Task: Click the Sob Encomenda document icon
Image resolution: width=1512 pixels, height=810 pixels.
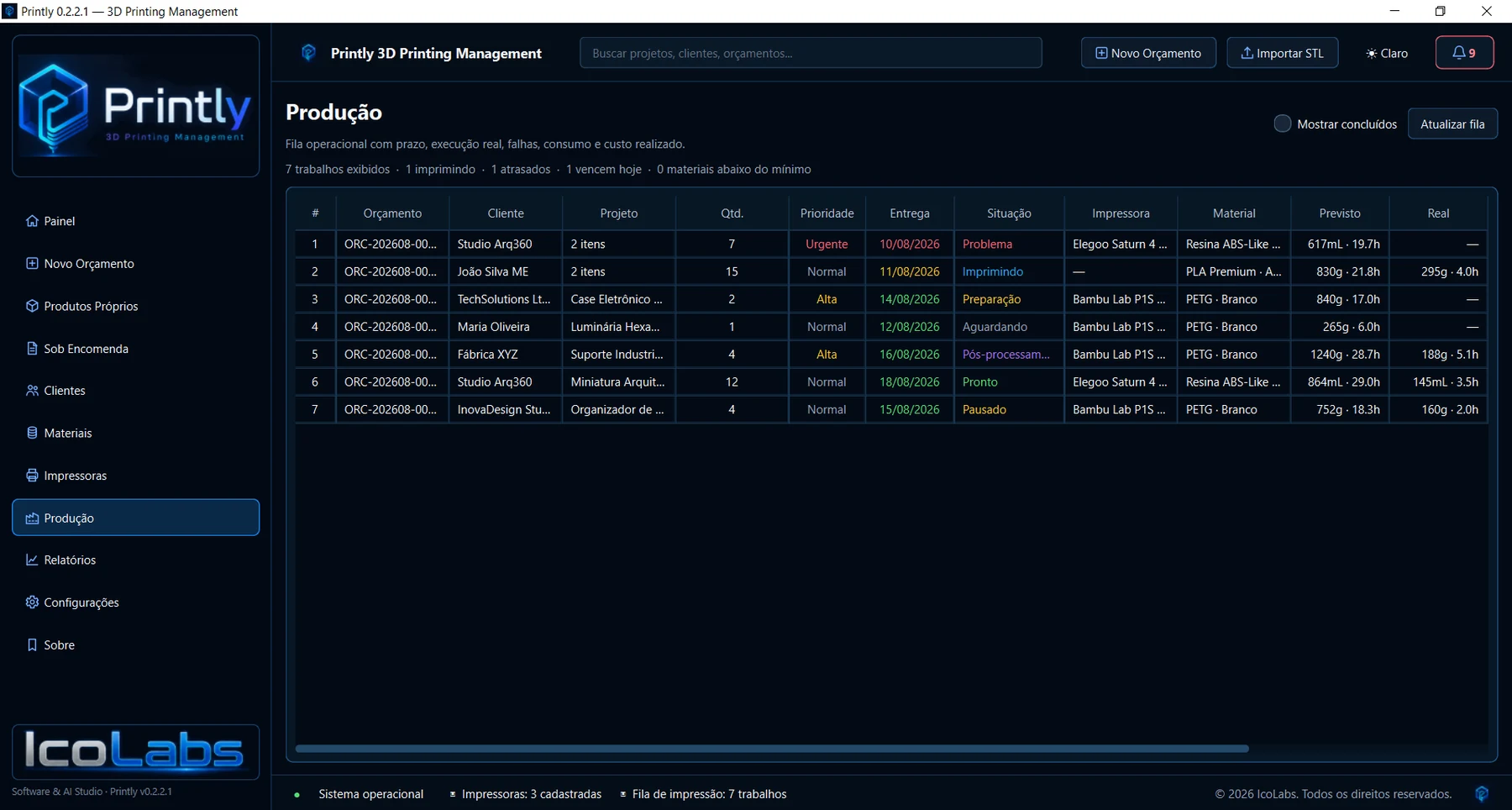Action: (32, 348)
